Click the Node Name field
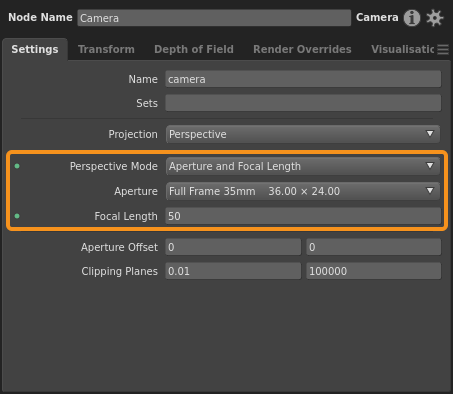This screenshot has width=453, height=394. click(214, 18)
